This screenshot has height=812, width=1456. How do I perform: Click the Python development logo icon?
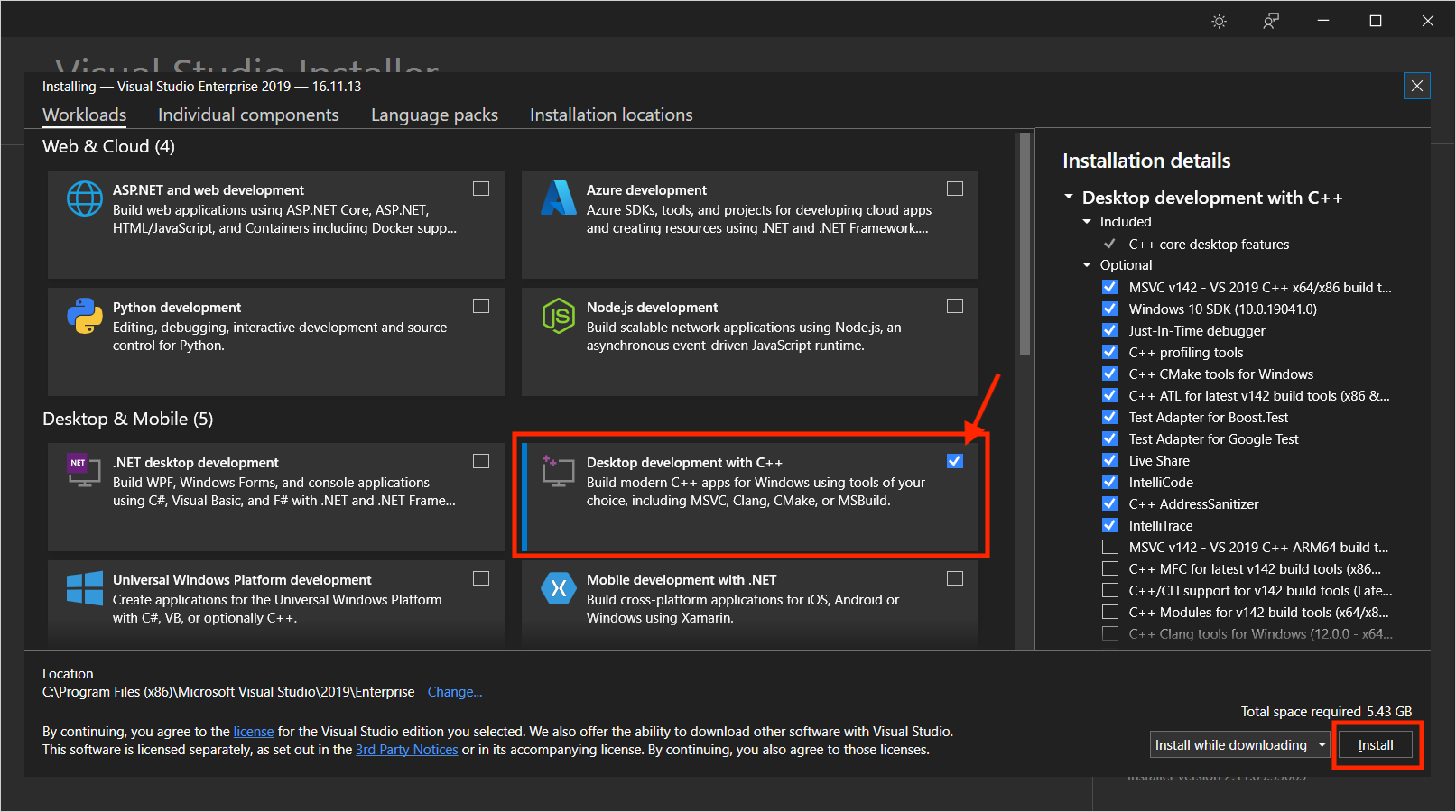(85, 316)
